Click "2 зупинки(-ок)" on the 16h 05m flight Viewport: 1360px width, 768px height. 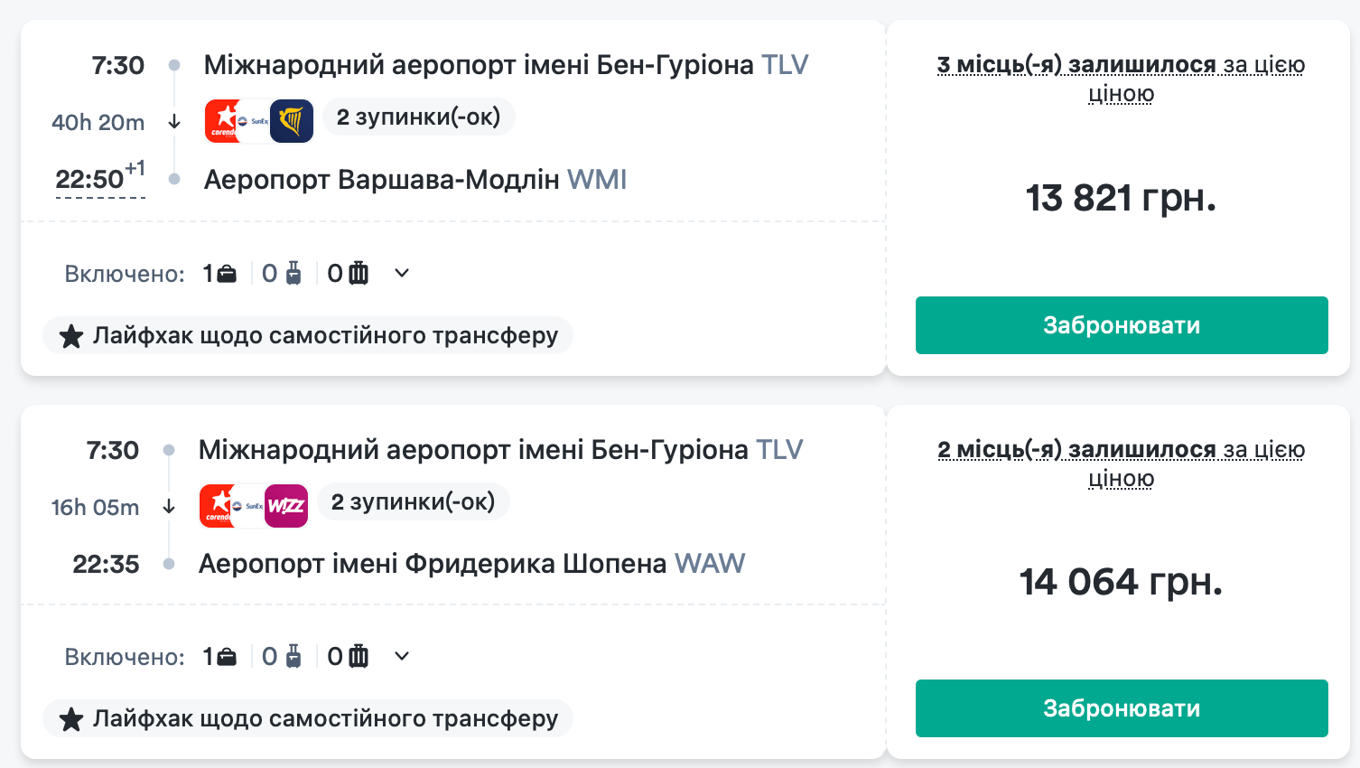[413, 501]
